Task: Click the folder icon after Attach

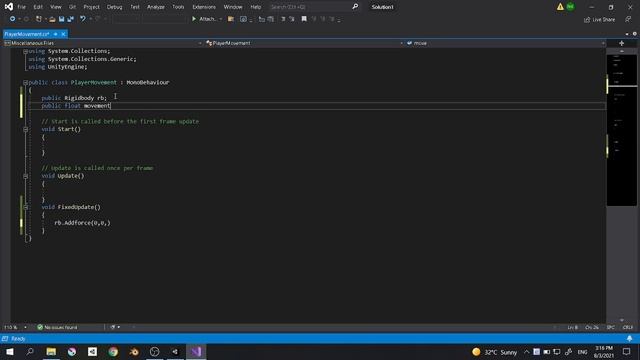Action: tap(231, 19)
